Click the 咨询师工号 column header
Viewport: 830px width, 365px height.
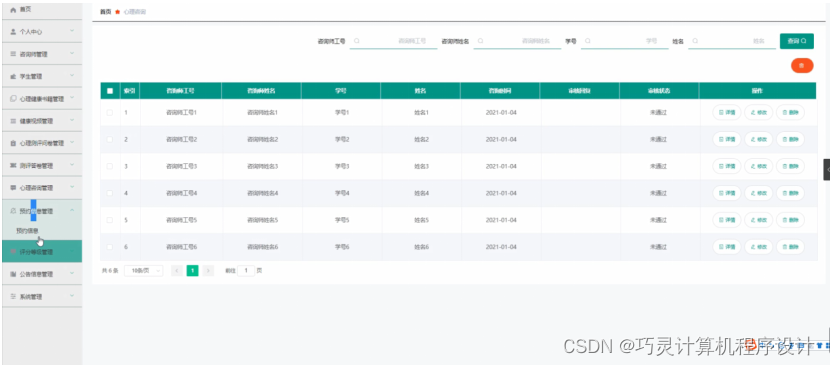click(181, 91)
